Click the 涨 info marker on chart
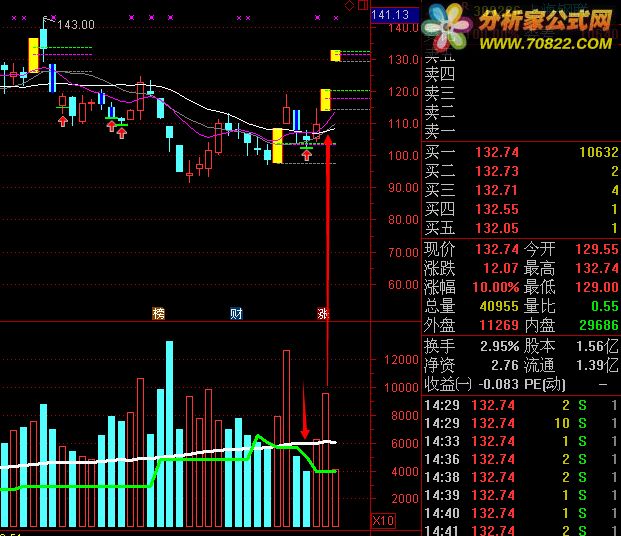Image resolution: width=621 pixels, height=536 pixels. [322, 313]
